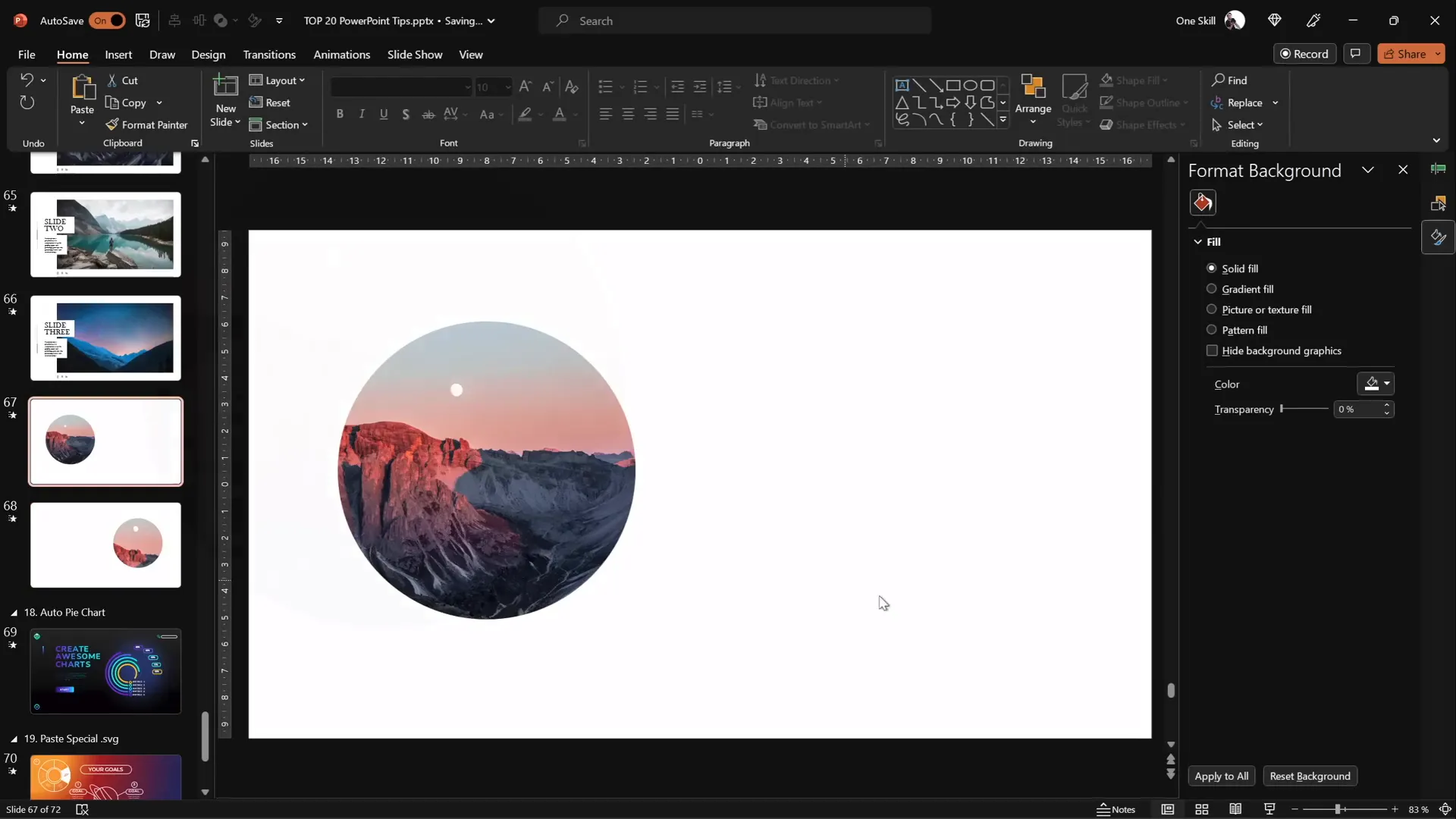Open Fill & Line paint bucket icon
Image resolution: width=1456 pixels, height=819 pixels.
[x=1203, y=202]
